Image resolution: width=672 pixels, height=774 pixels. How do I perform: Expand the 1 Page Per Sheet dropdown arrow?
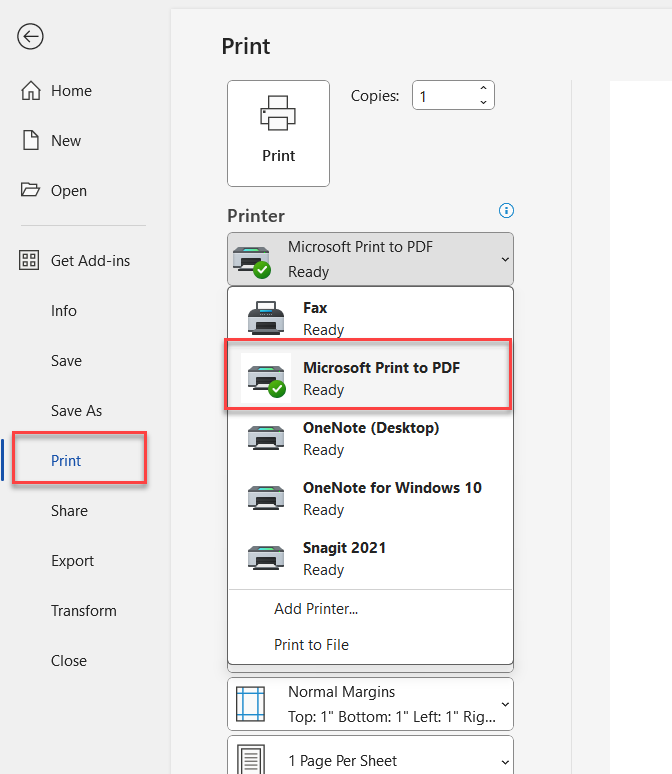[505, 762]
